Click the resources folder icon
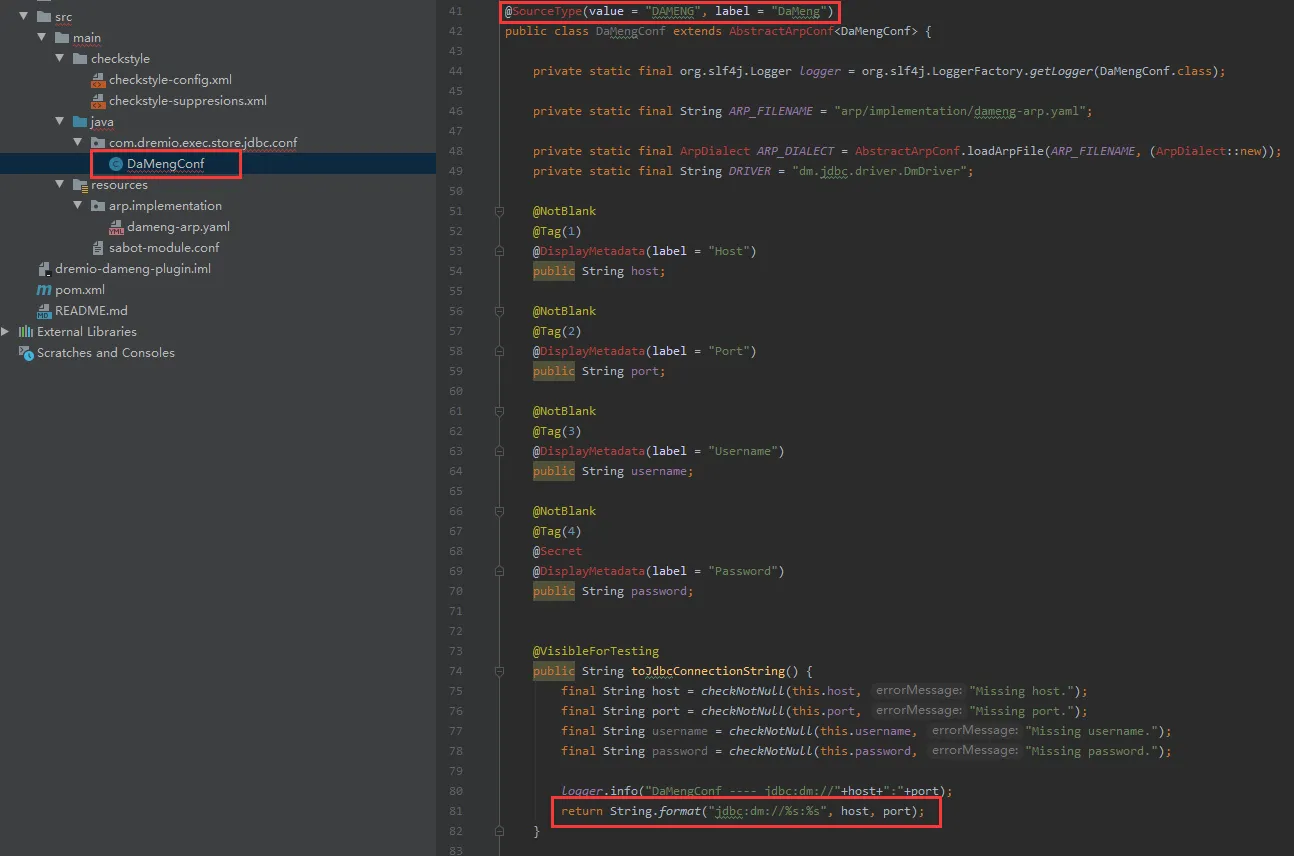Screen dimensions: 1294x856 pos(80,185)
